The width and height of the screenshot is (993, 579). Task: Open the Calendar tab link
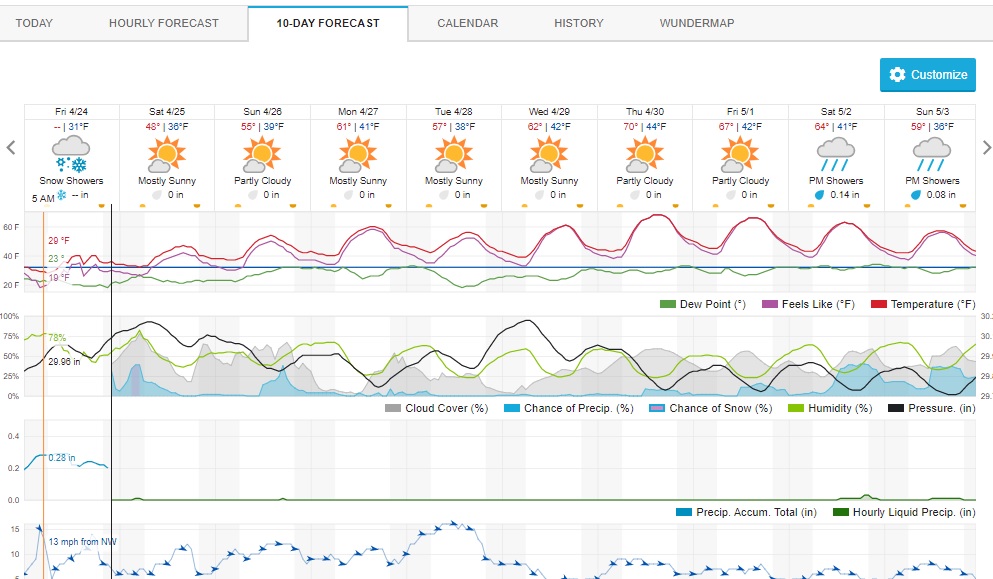tap(467, 23)
